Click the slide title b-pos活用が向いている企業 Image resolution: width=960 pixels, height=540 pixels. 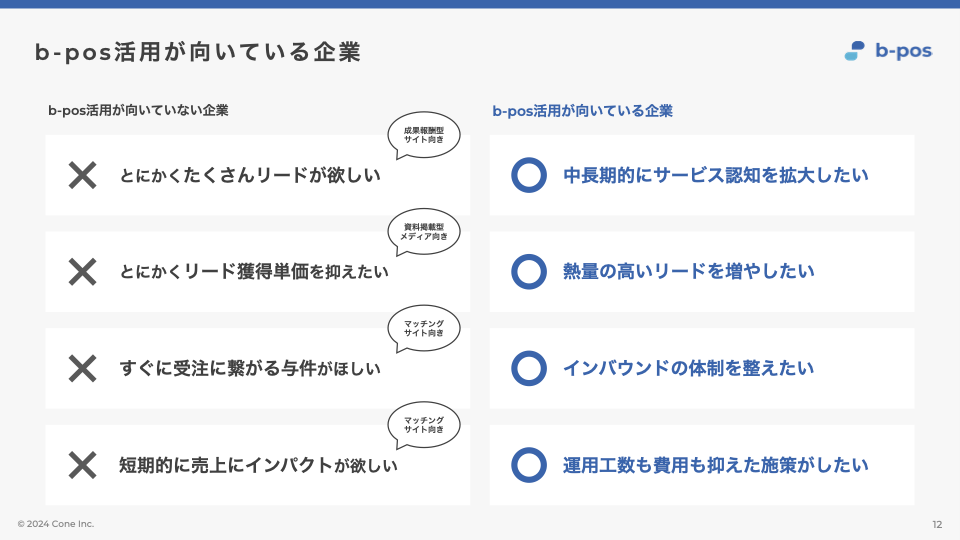coord(198,52)
